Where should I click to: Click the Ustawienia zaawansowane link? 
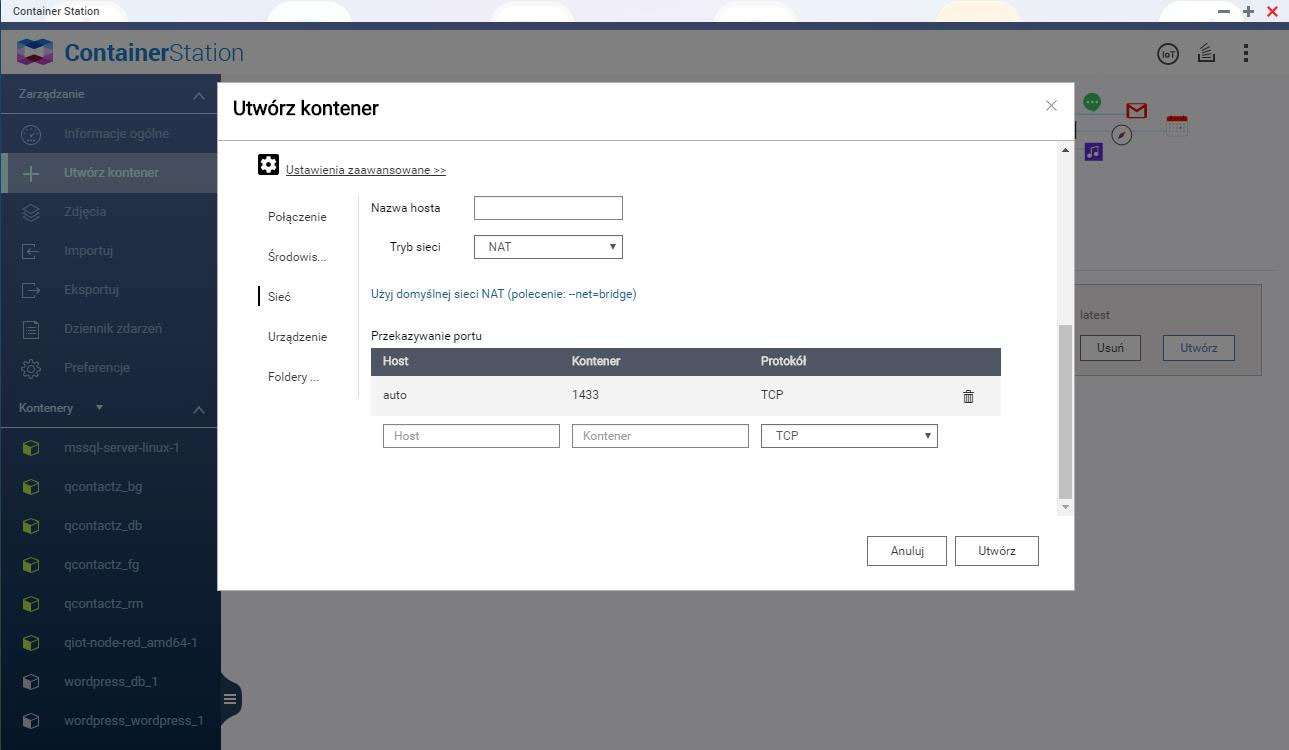[x=365, y=170]
